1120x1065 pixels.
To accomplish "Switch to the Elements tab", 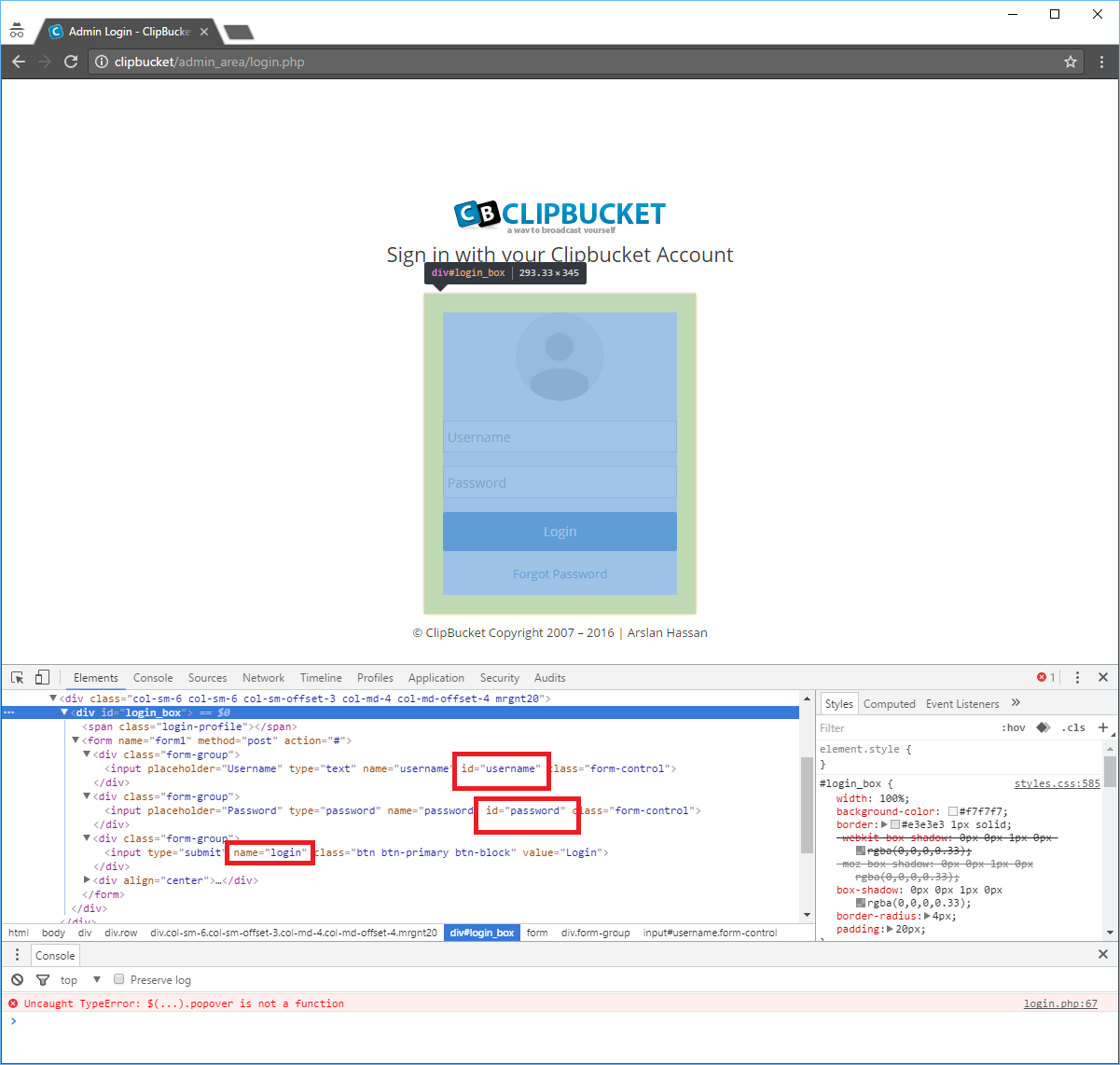I will [x=96, y=678].
